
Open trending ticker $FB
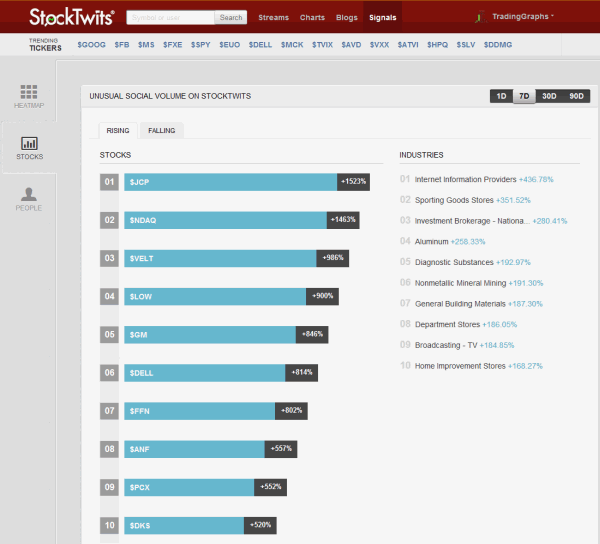coord(122,45)
